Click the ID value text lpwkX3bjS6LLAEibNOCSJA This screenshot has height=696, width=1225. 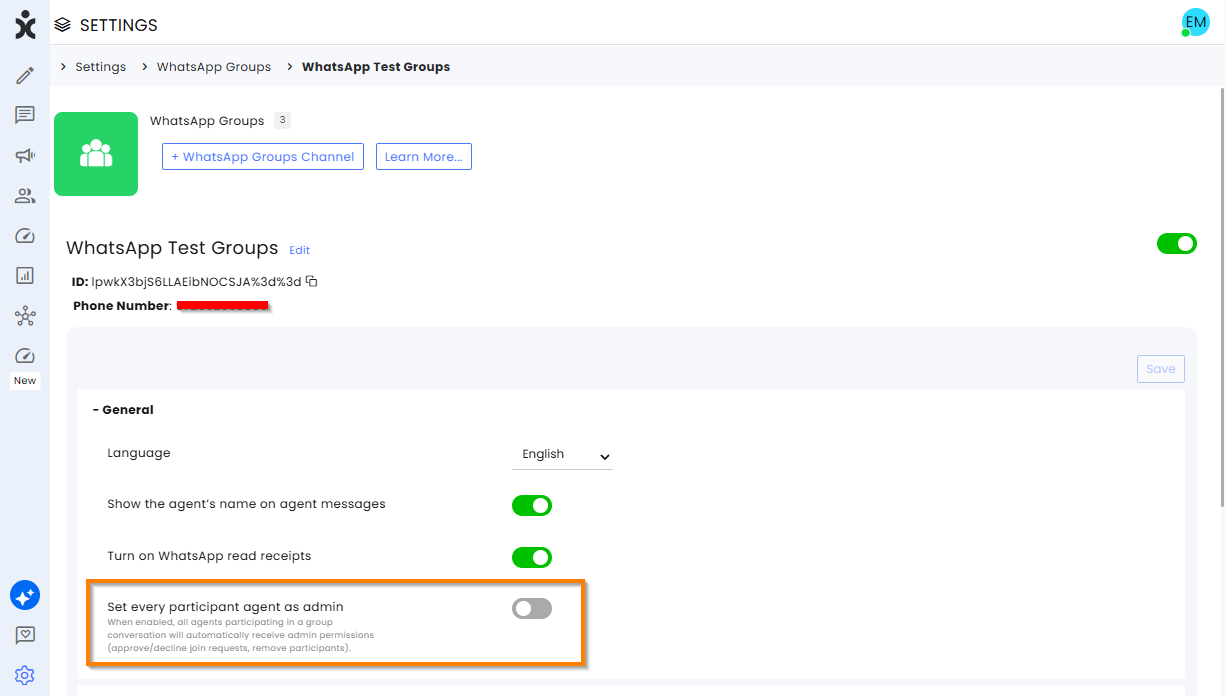point(196,282)
